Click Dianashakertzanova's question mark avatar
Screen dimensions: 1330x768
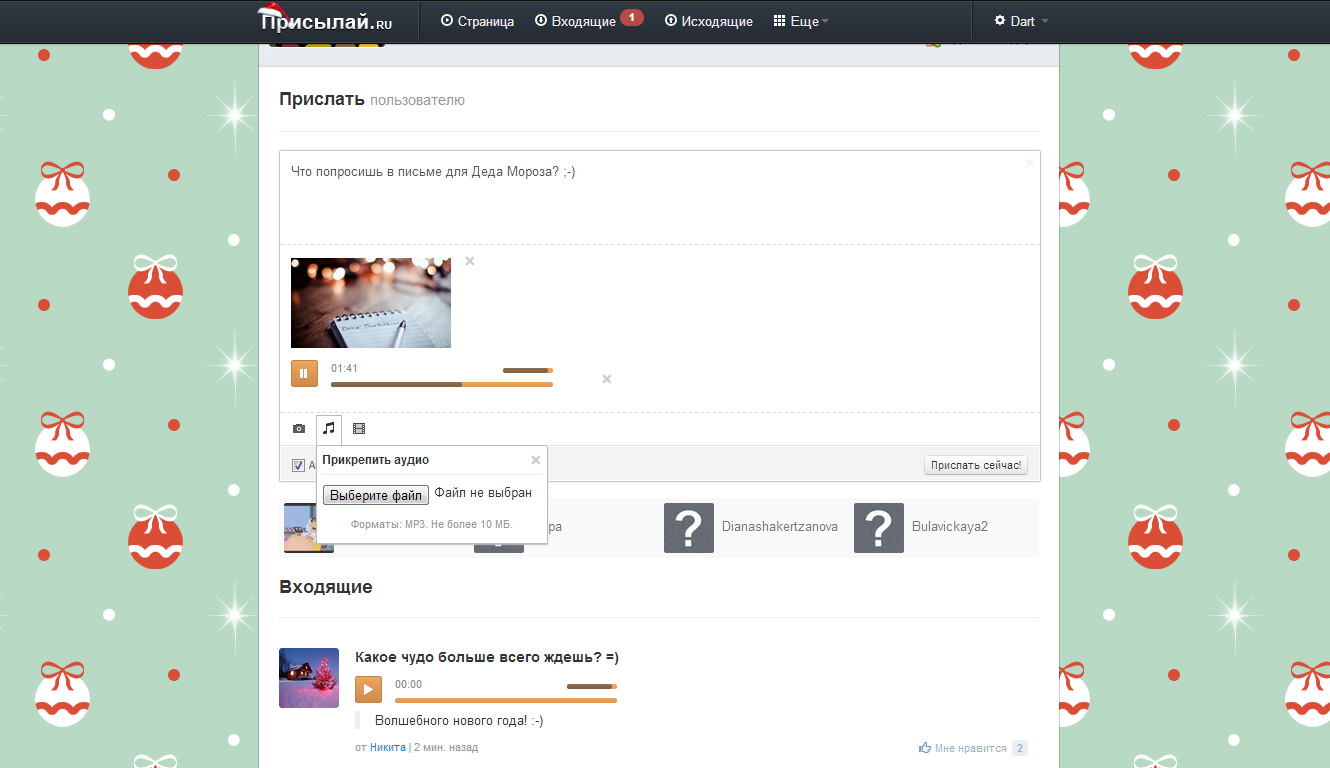click(x=689, y=528)
